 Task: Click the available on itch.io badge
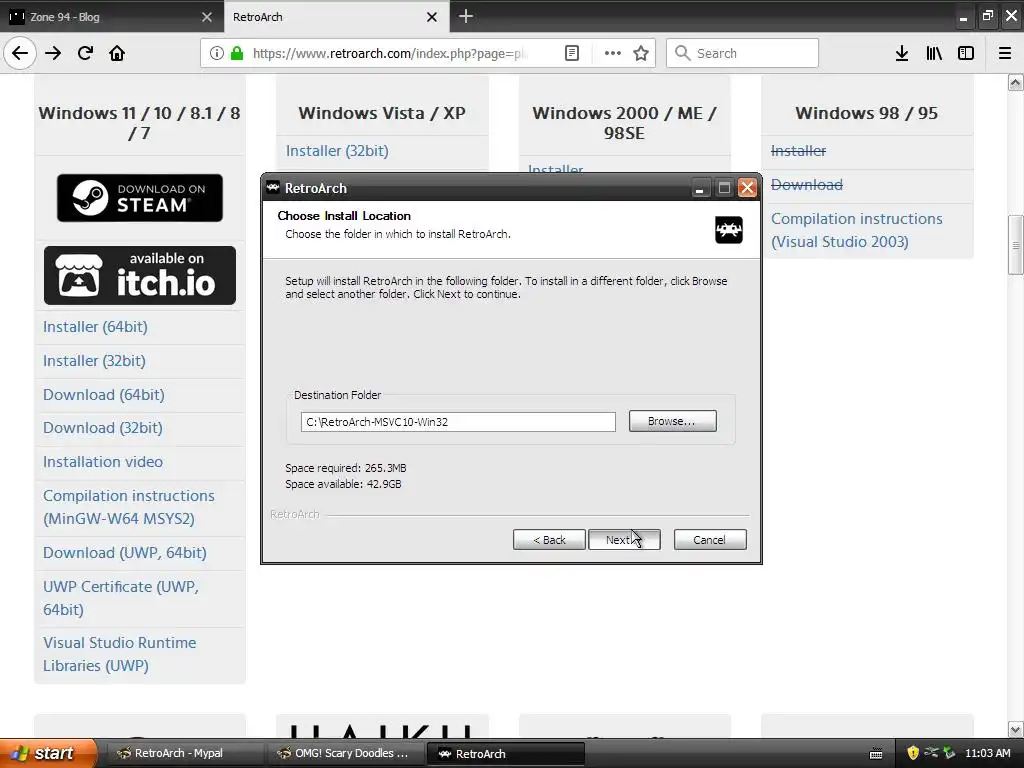(140, 276)
